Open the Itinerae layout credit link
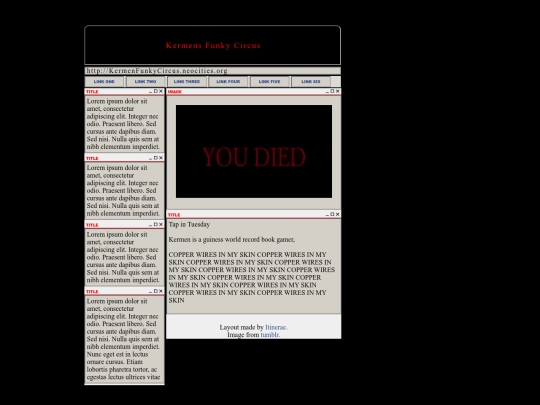Viewport: 540px width, 405px height. point(276,327)
